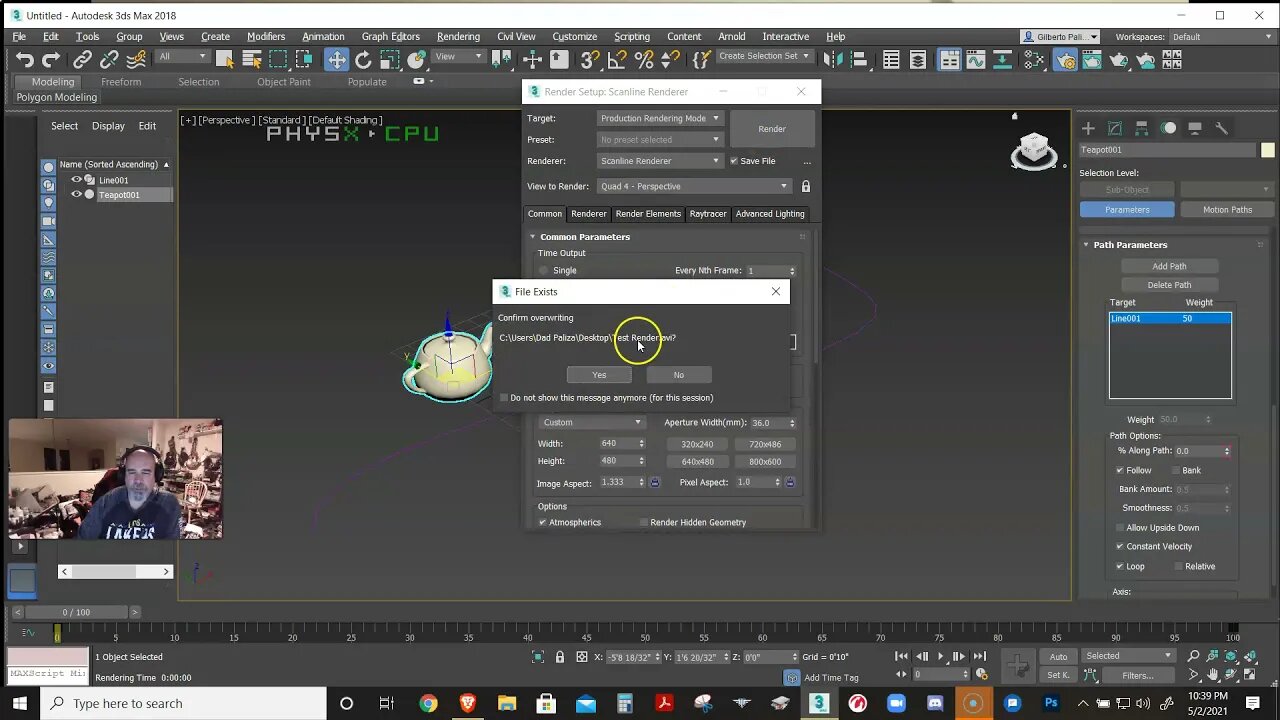Select the Single time output radio
The height and width of the screenshot is (720, 1280).
(x=544, y=271)
